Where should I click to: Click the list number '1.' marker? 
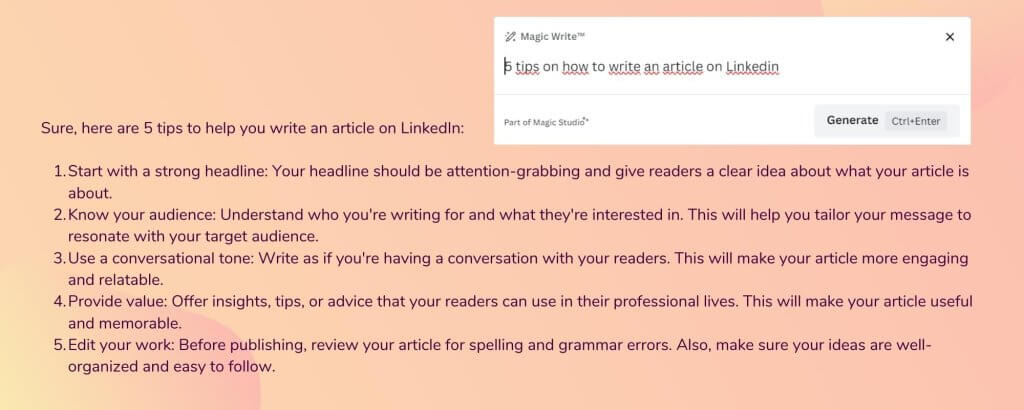tap(59, 172)
